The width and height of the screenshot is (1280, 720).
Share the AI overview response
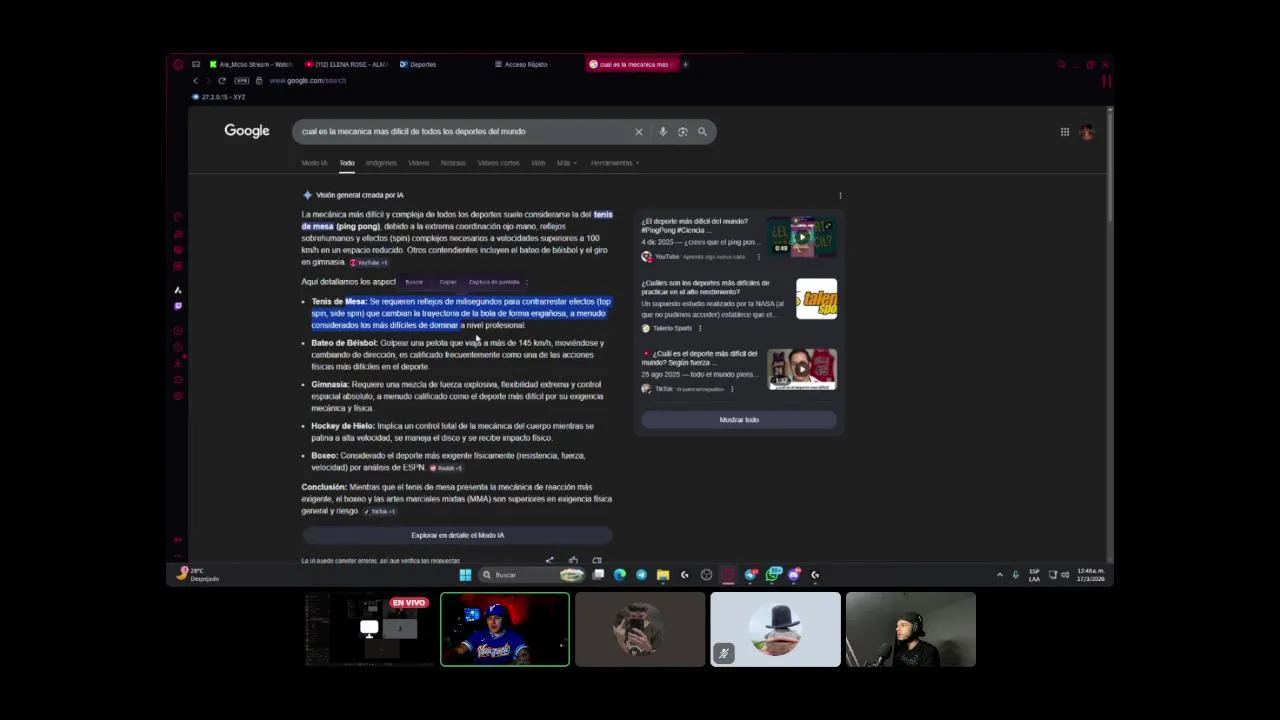pyautogui.click(x=549, y=561)
